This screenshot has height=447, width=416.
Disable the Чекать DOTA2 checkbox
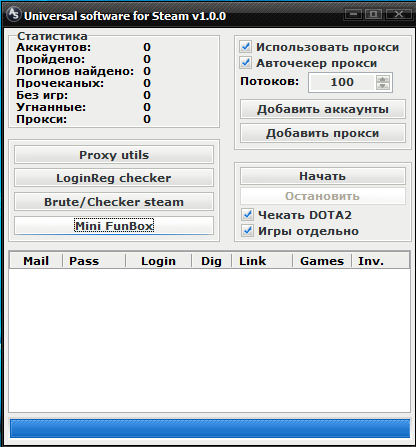point(247,215)
